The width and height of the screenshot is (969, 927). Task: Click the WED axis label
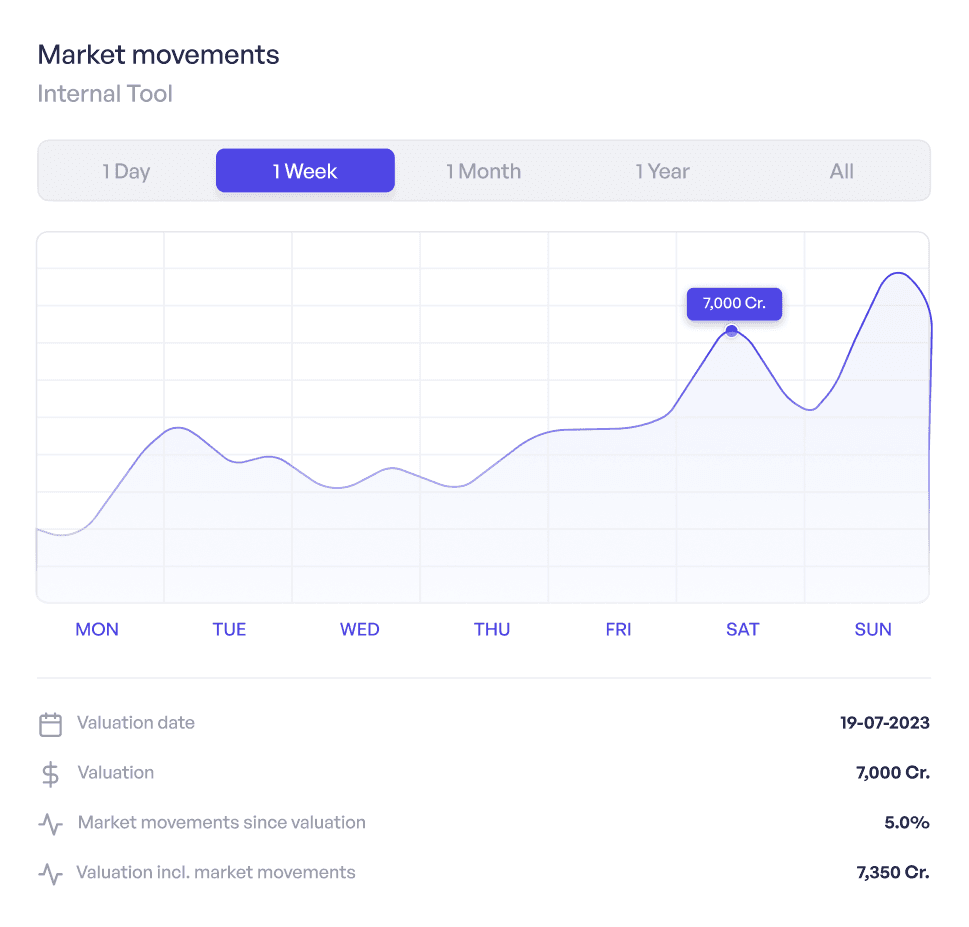point(360,629)
